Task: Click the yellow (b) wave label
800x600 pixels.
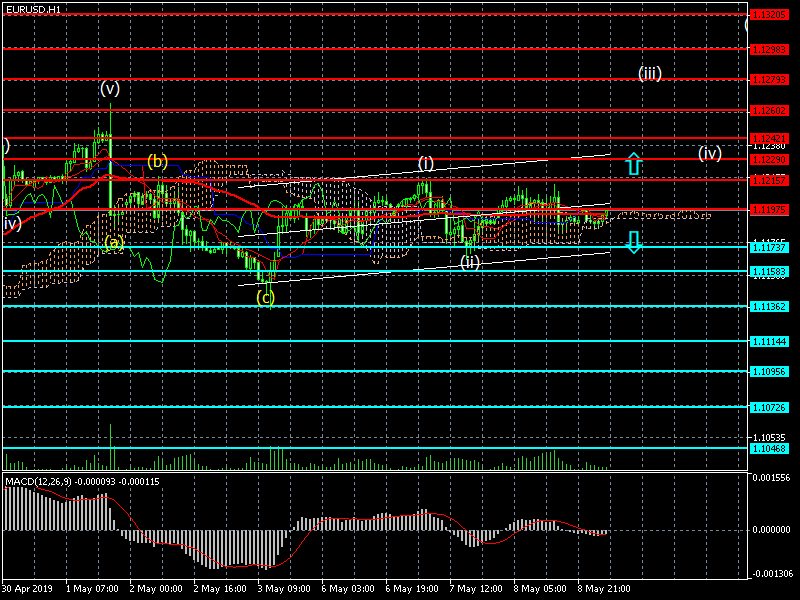Action: (x=157, y=162)
